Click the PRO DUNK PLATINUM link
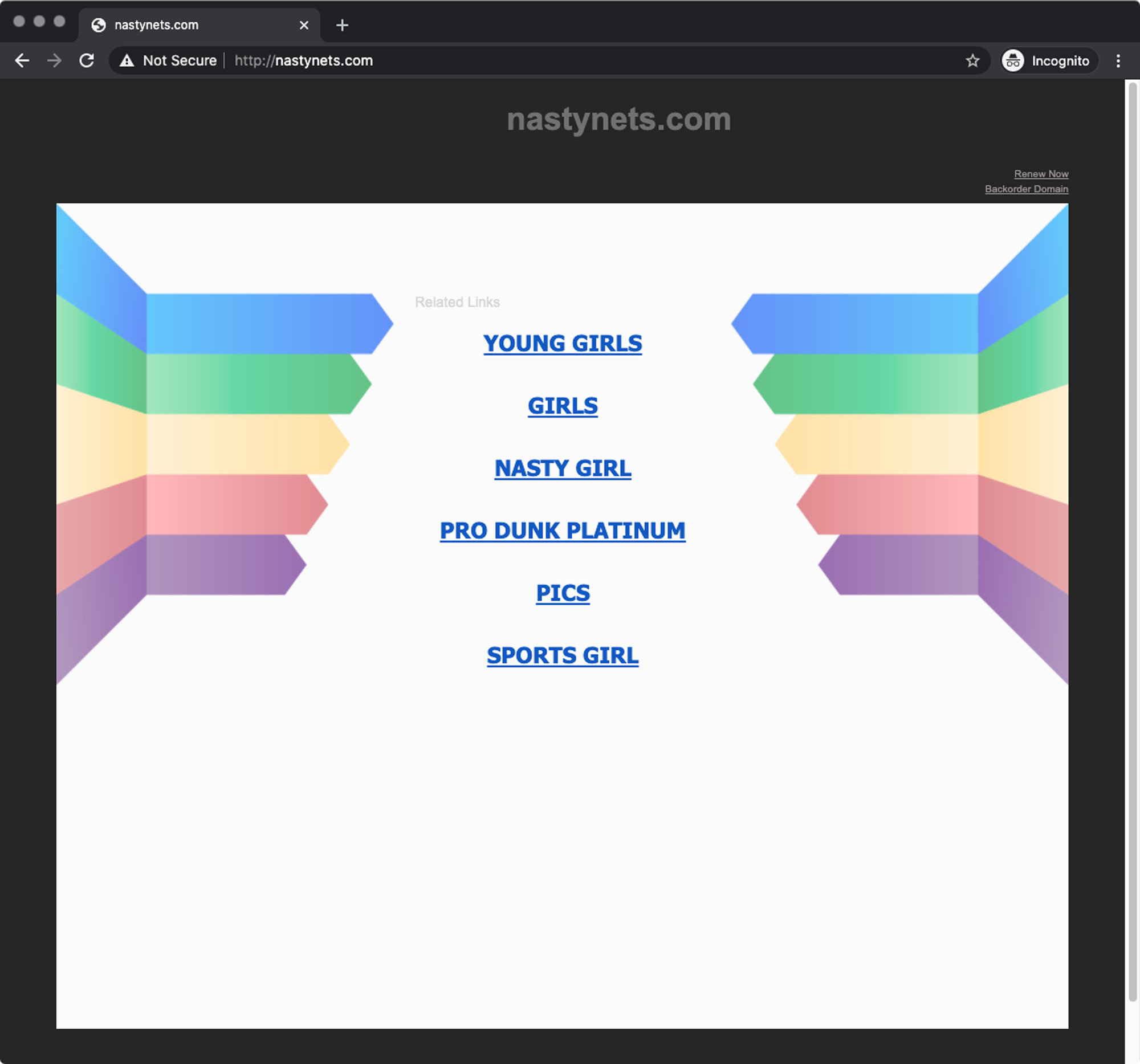Image resolution: width=1140 pixels, height=1064 pixels. (562, 531)
